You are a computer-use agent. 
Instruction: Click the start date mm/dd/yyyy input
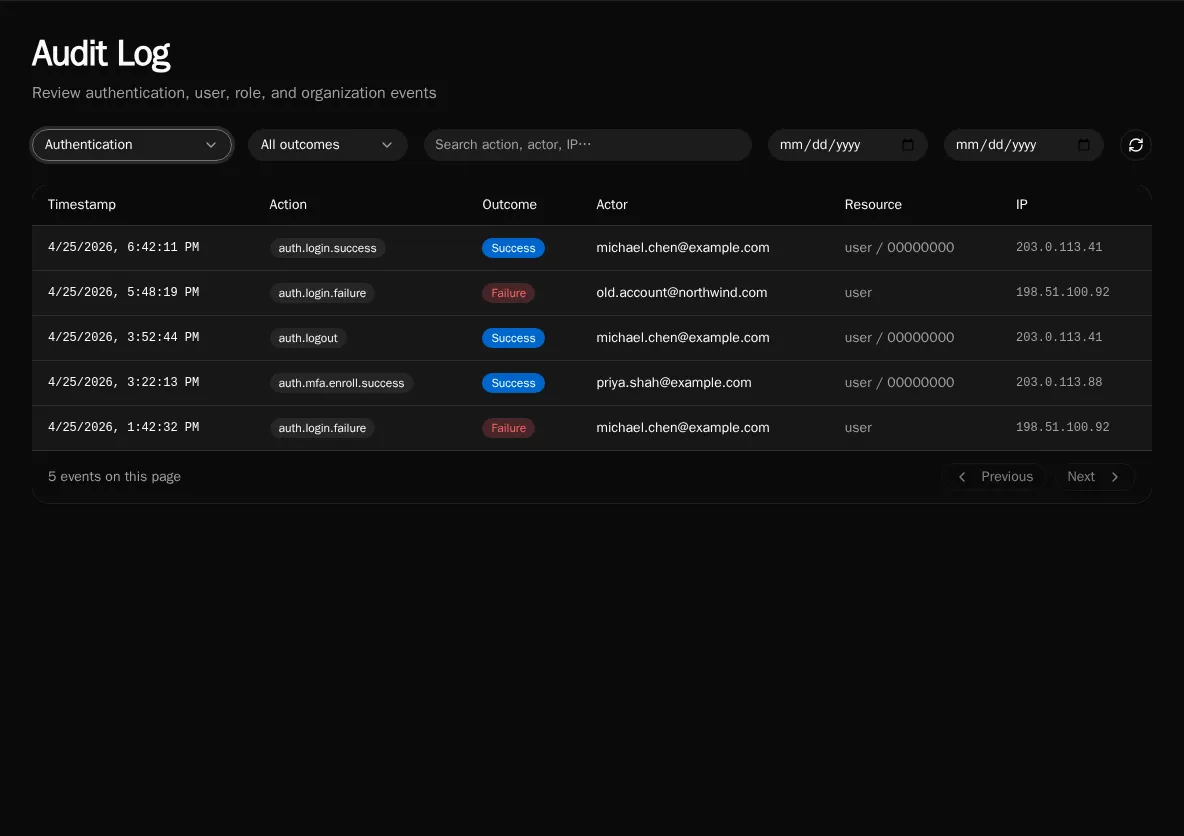point(847,145)
